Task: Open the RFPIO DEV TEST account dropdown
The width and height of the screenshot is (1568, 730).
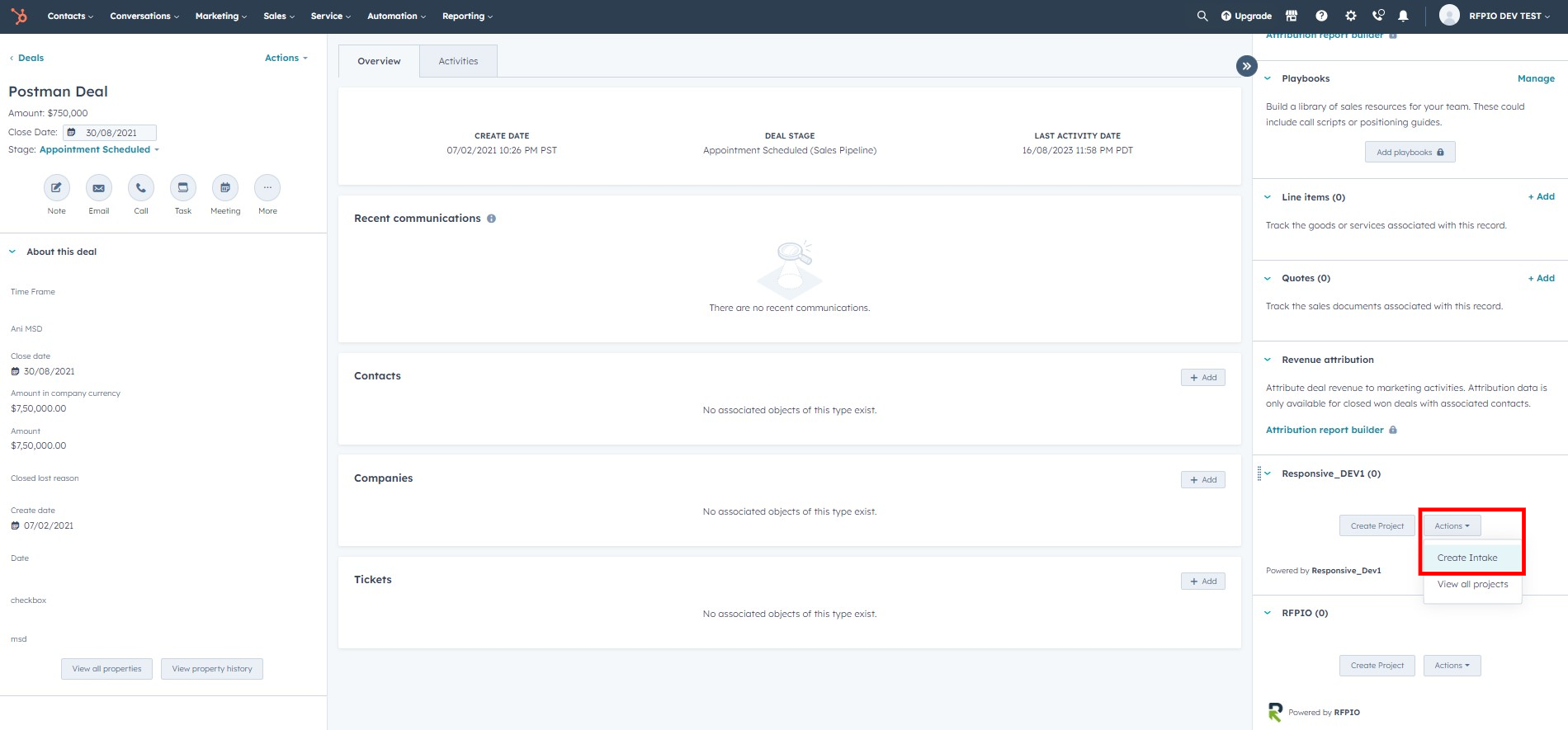Action: click(x=1509, y=16)
